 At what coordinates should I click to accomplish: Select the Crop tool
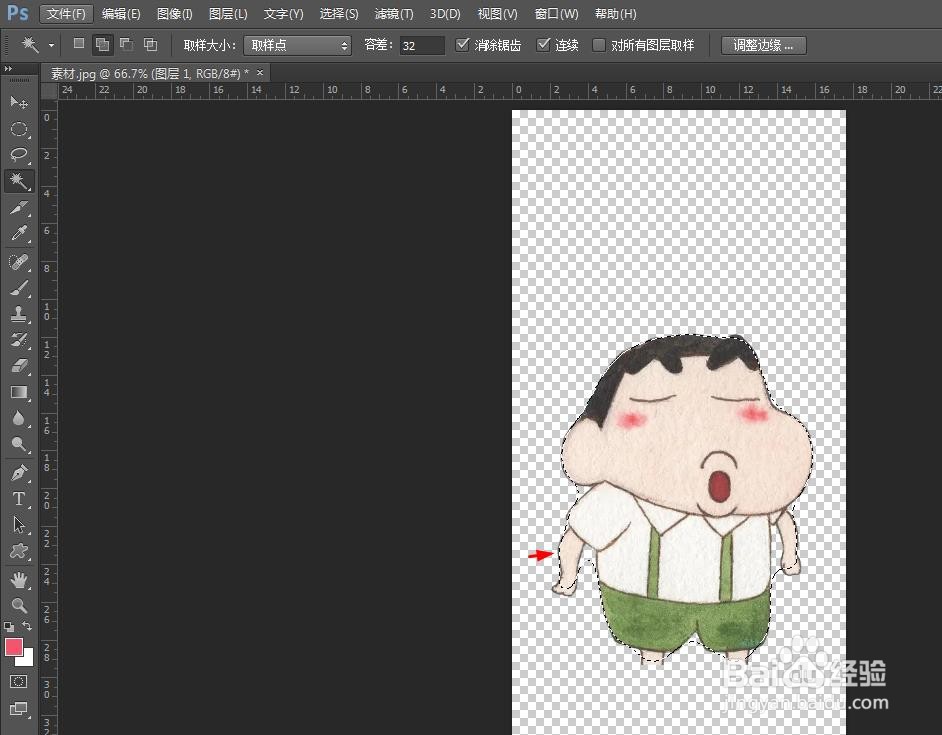pos(19,208)
